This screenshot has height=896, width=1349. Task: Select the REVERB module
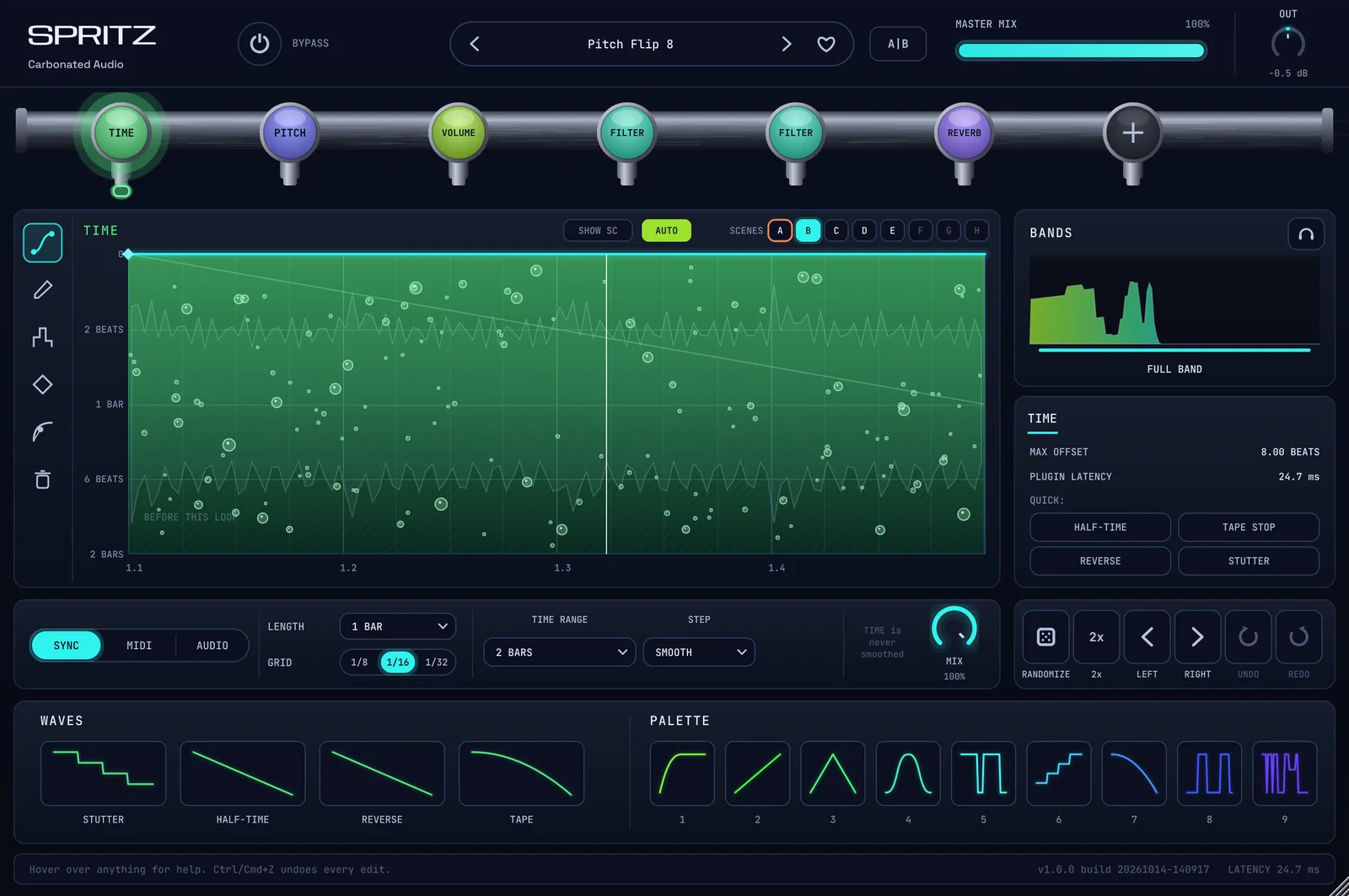[965, 133]
